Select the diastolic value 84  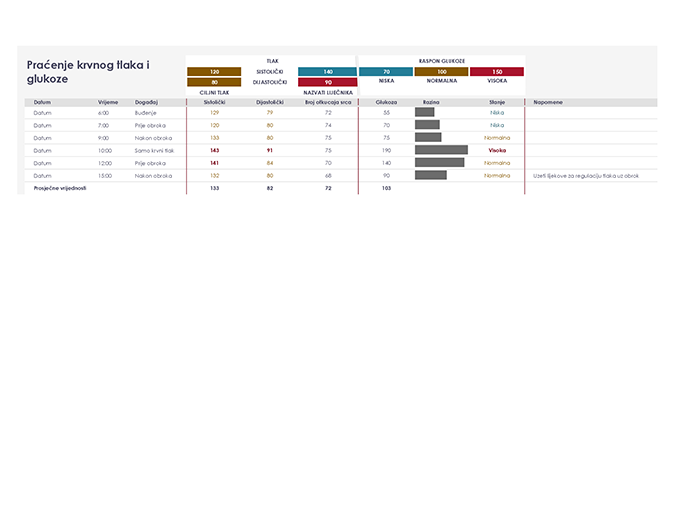point(270,163)
